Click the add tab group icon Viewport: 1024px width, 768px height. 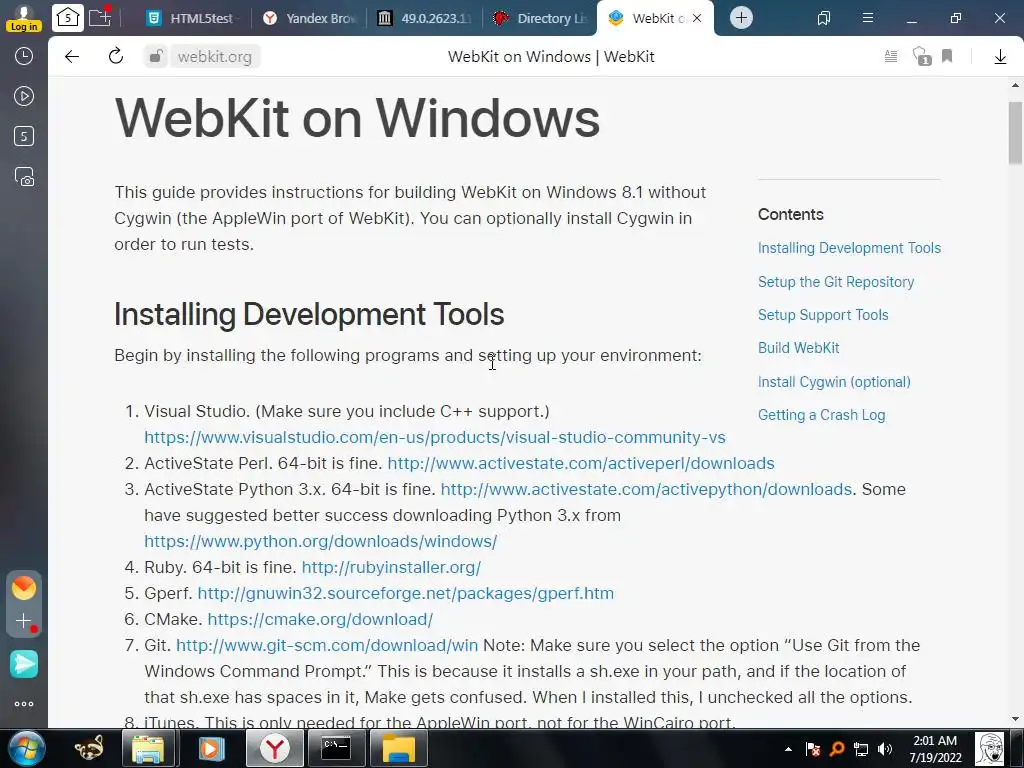[100, 17]
